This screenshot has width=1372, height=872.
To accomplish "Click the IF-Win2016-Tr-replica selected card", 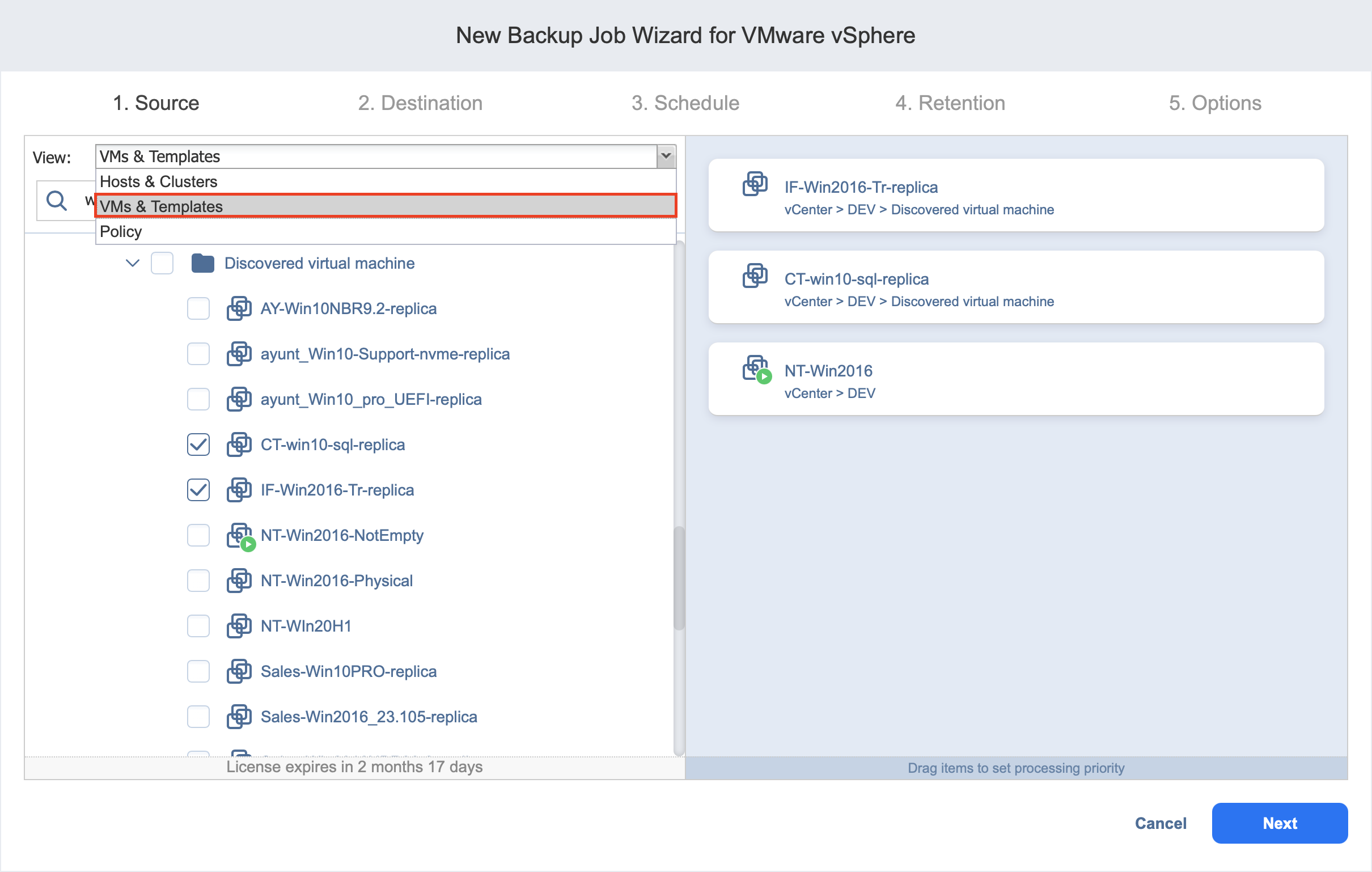I will [x=1016, y=195].
